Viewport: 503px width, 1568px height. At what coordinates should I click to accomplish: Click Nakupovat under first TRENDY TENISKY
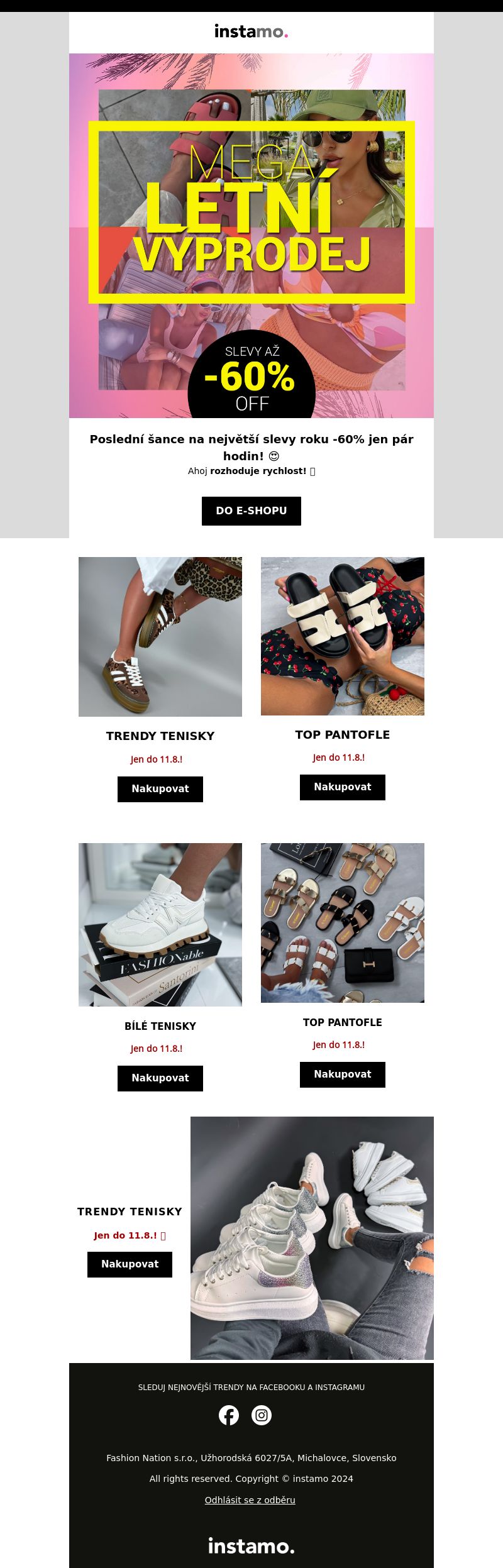(160, 789)
